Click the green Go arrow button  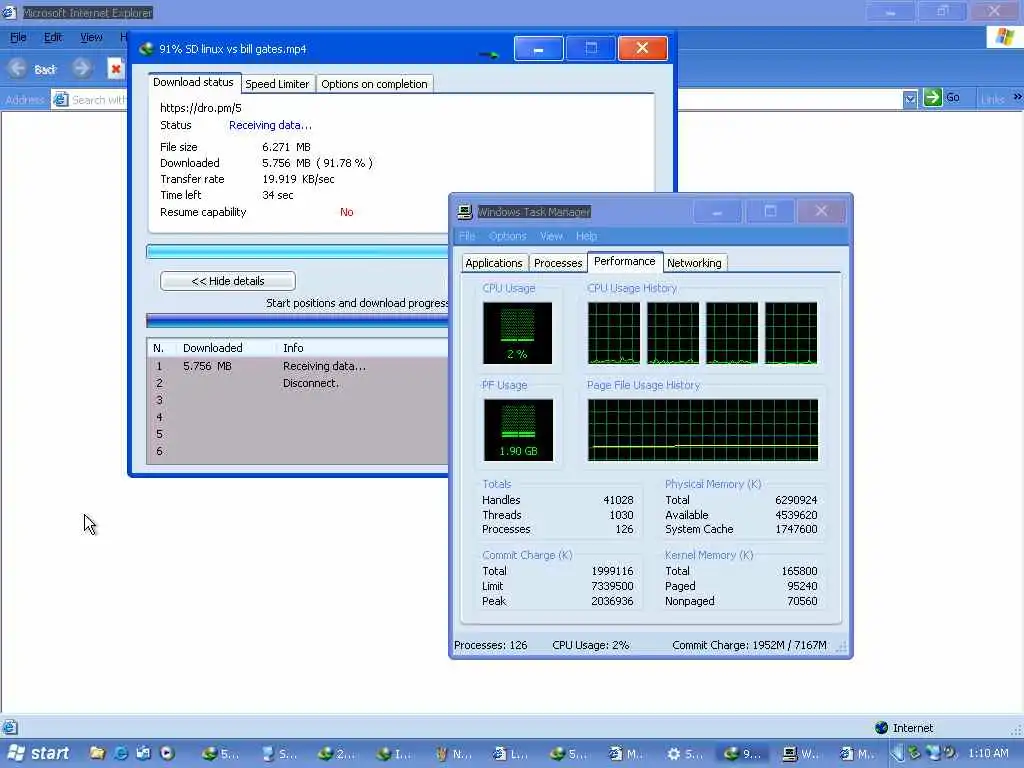coord(933,97)
